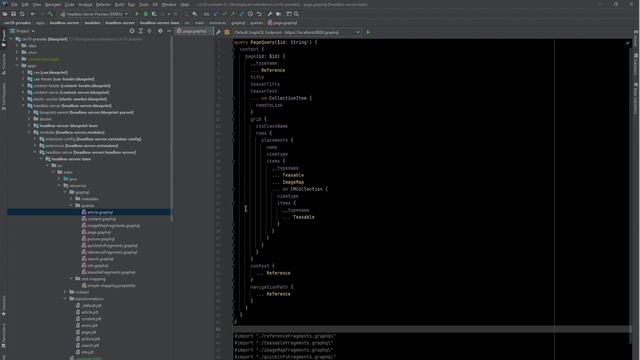Click Collapse All in Project panel
The width and height of the screenshot is (640, 360).
pyautogui.click(x=149, y=31)
